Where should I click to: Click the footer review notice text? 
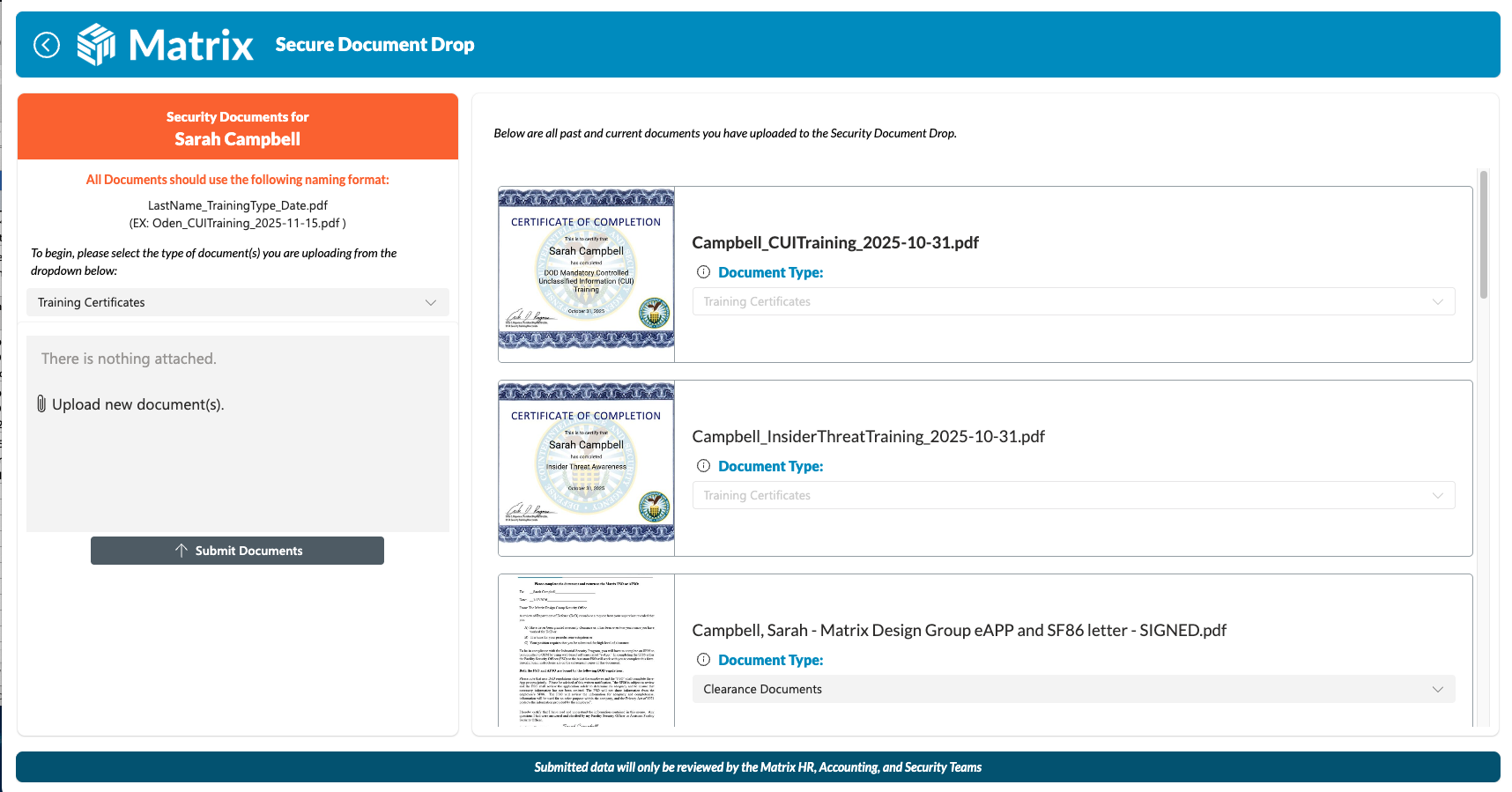[758, 767]
